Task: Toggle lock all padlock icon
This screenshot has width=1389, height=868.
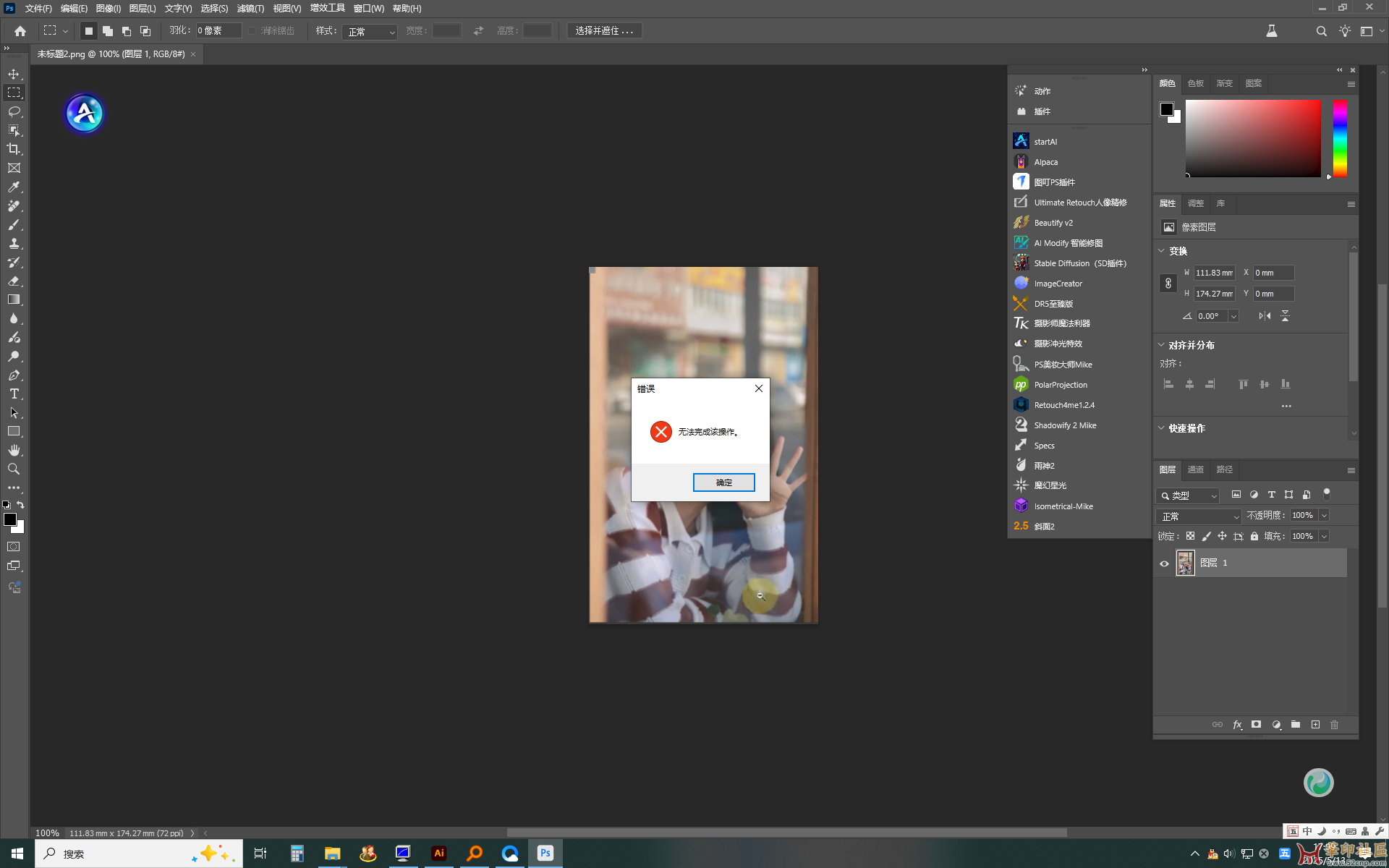Action: (1254, 536)
